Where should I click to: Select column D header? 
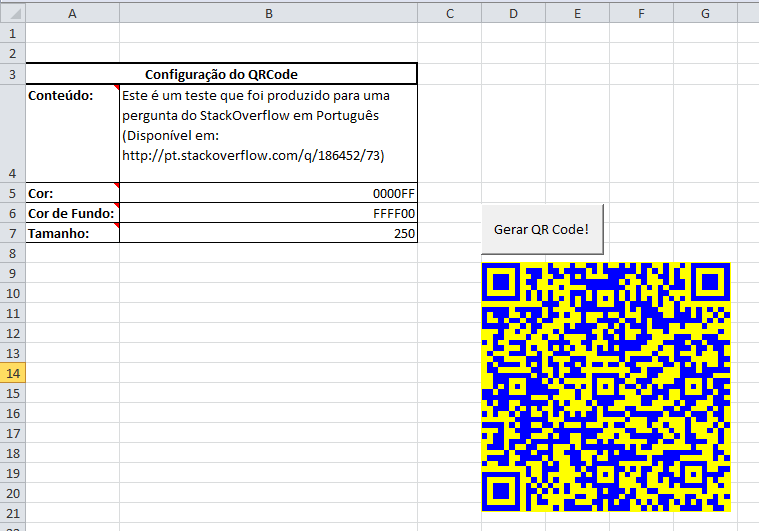click(514, 14)
